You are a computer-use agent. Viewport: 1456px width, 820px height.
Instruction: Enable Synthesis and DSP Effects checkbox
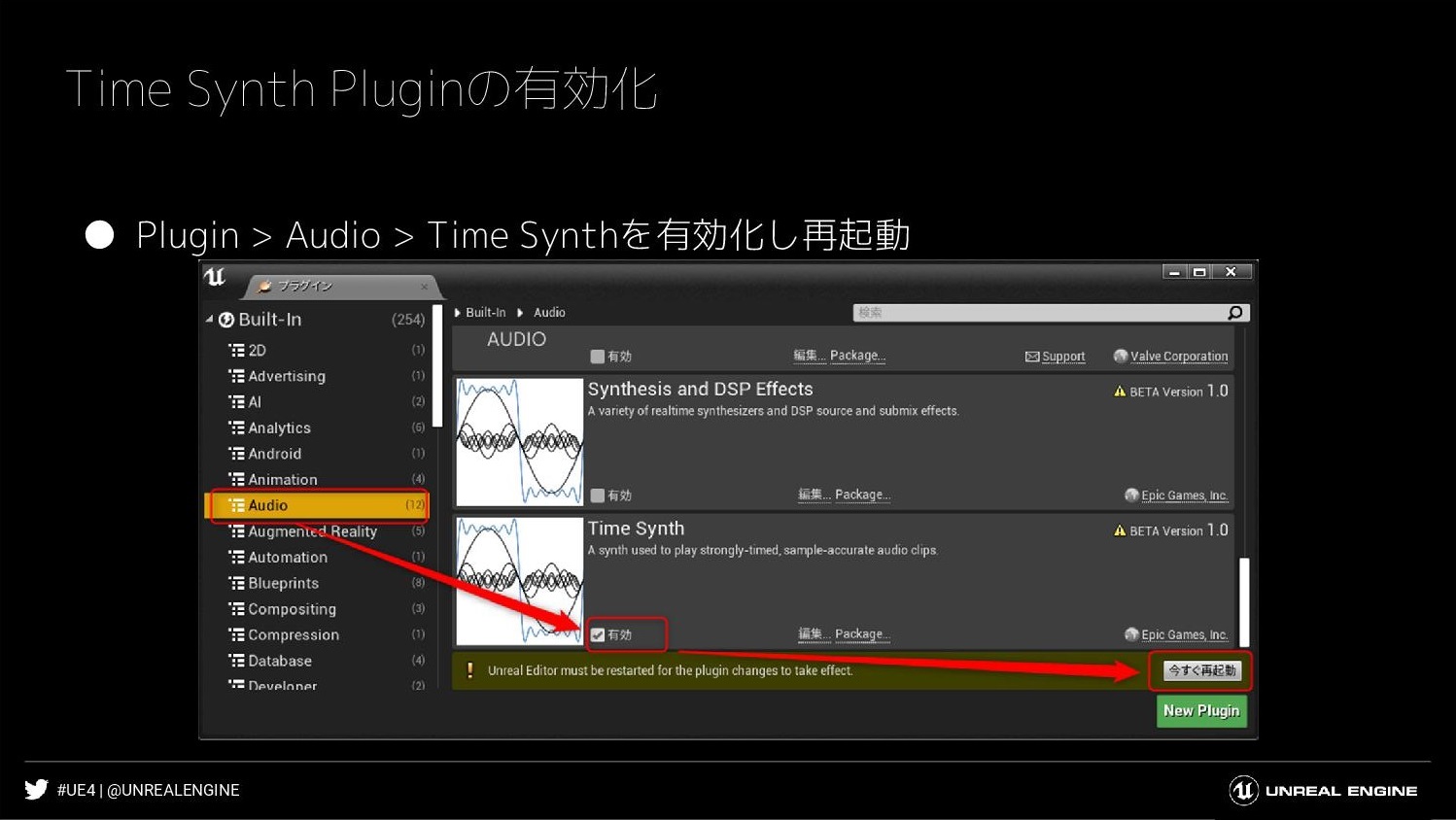(598, 495)
